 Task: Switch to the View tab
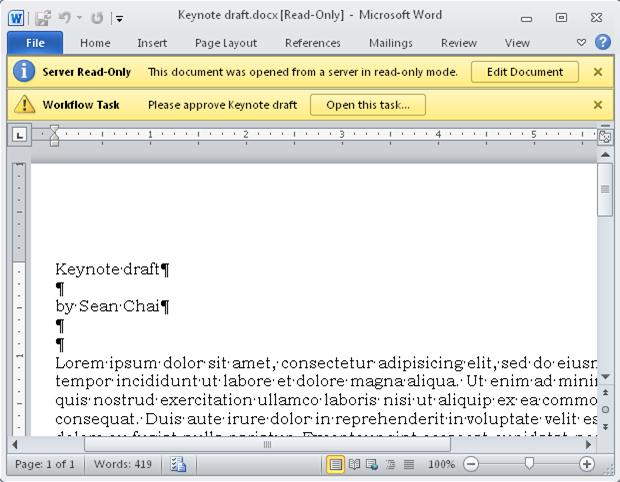click(x=517, y=43)
